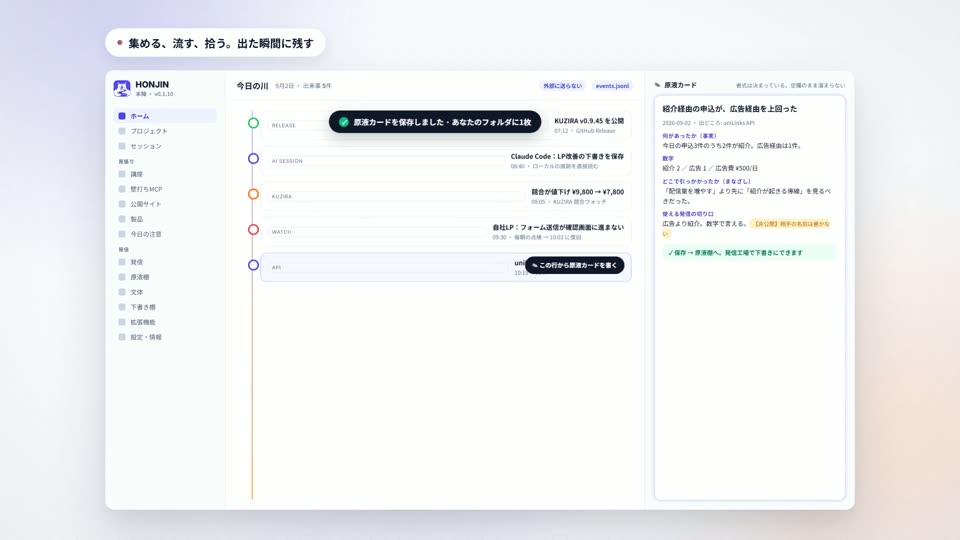The width and height of the screenshot is (960, 540).
Task: Click the square icon beside 公開サイト
Action: coord(122,204)
